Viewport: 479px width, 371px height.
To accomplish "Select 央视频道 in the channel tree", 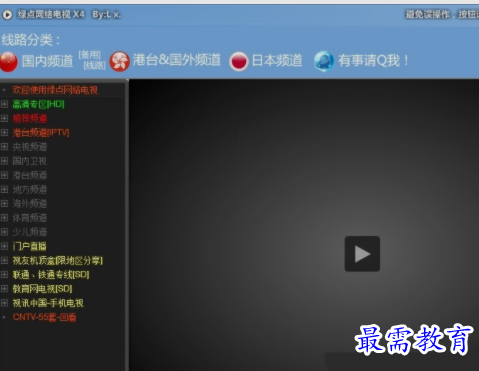I will click(x=30, y=147).
